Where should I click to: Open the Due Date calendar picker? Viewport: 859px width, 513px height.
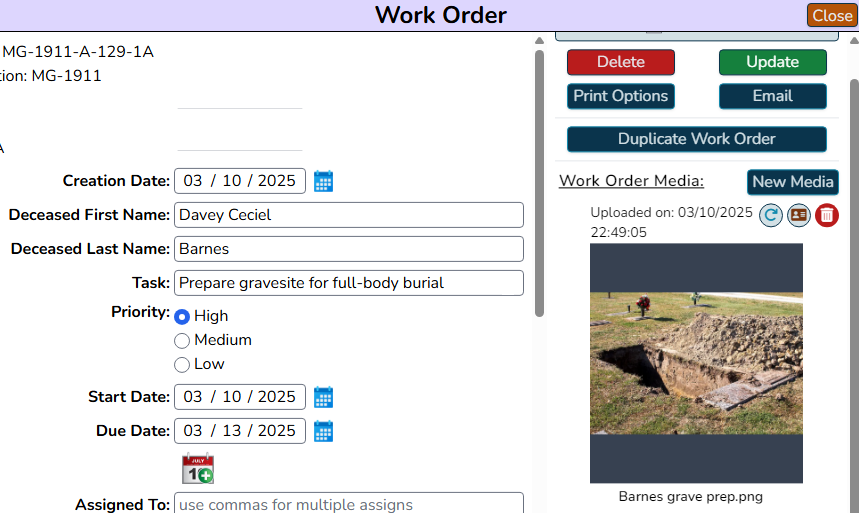coord(323,431)
